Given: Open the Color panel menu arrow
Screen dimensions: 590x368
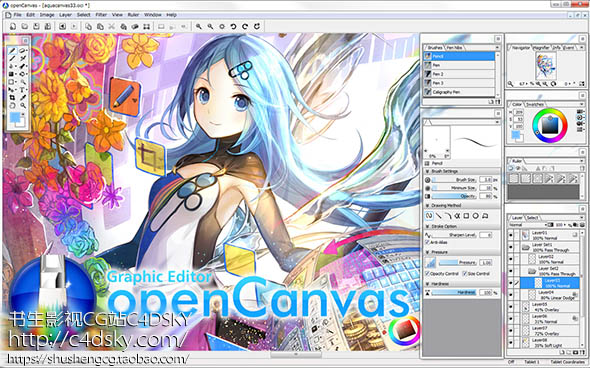Looking at the screenshot, I should [x=582, y=104].
